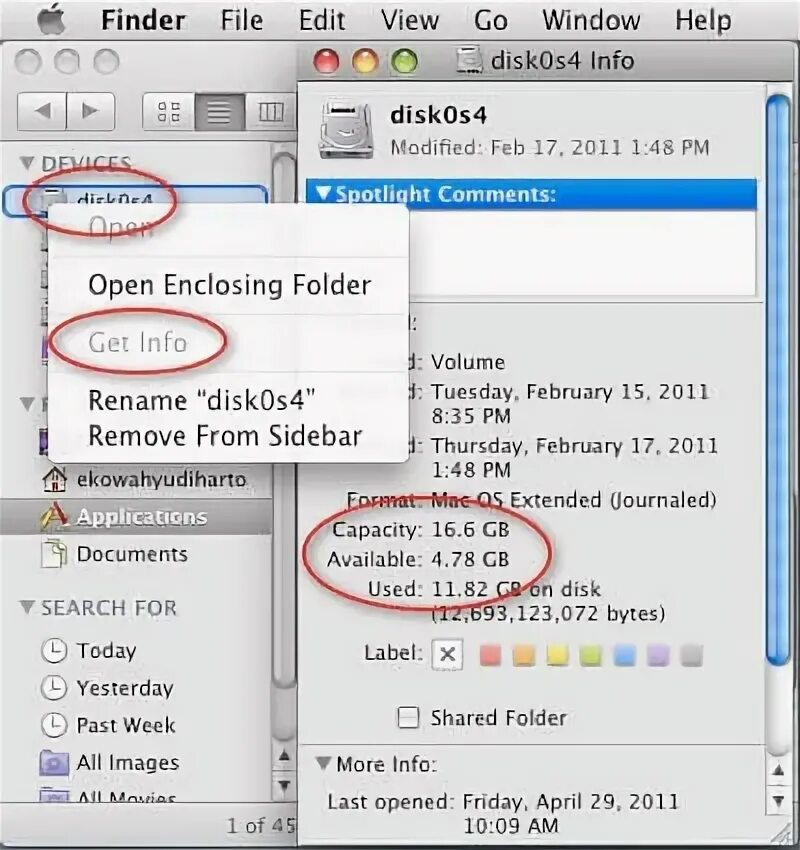Go forward in Finder window
Screen dimensions: 800x850
(91, 111)
